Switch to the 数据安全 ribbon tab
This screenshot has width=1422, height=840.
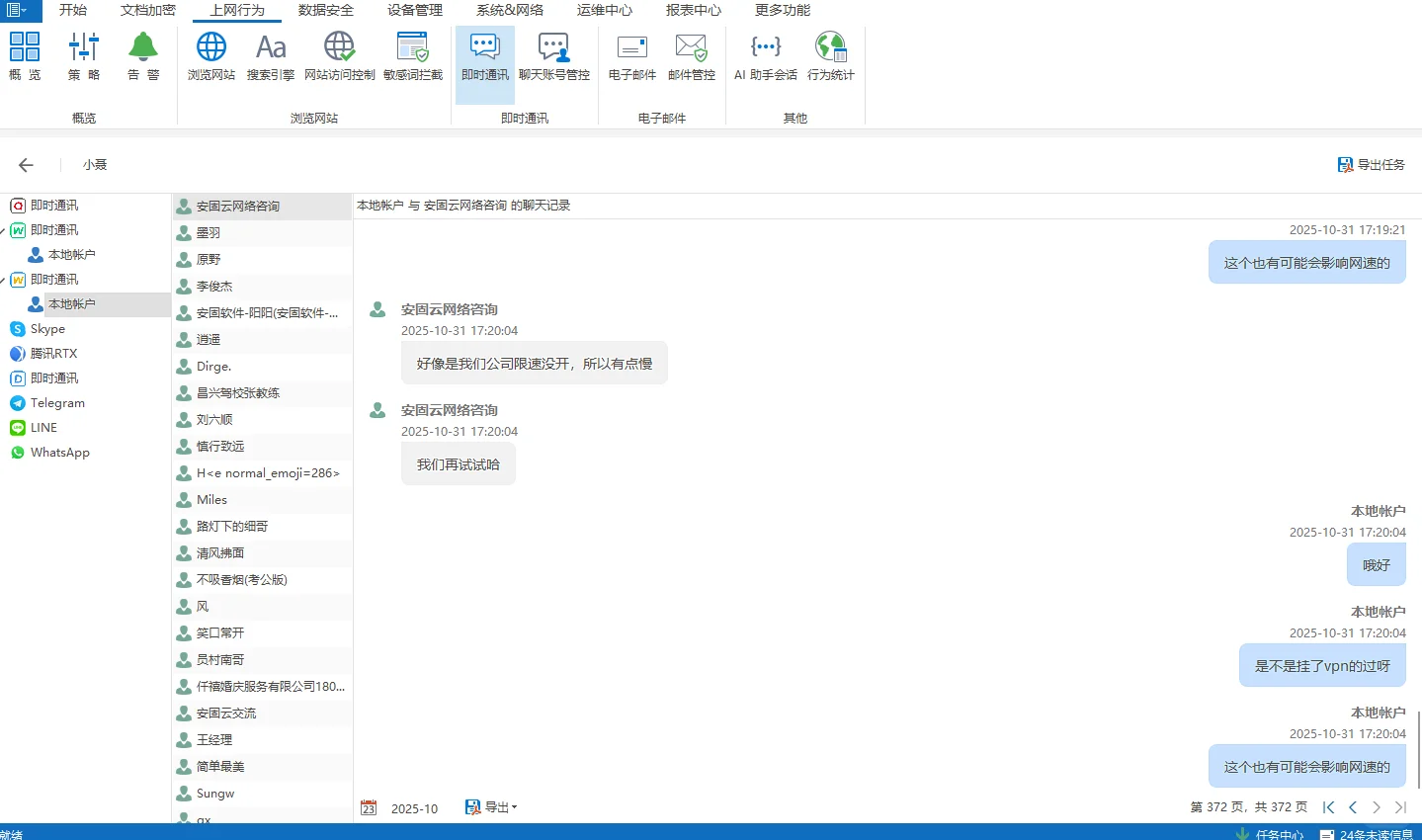pyautogui.click(x=326, y=10)
